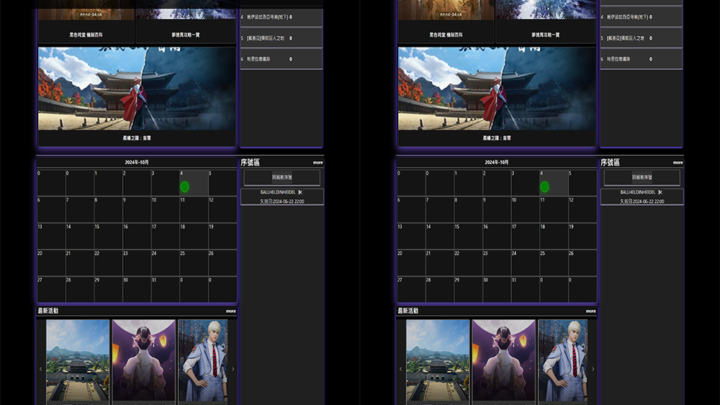Click scissors icon beside BALLHELDINHHEDEL code, right pane
The height and width of the screenshot is (405, 720).
click(x=660, y=191)
